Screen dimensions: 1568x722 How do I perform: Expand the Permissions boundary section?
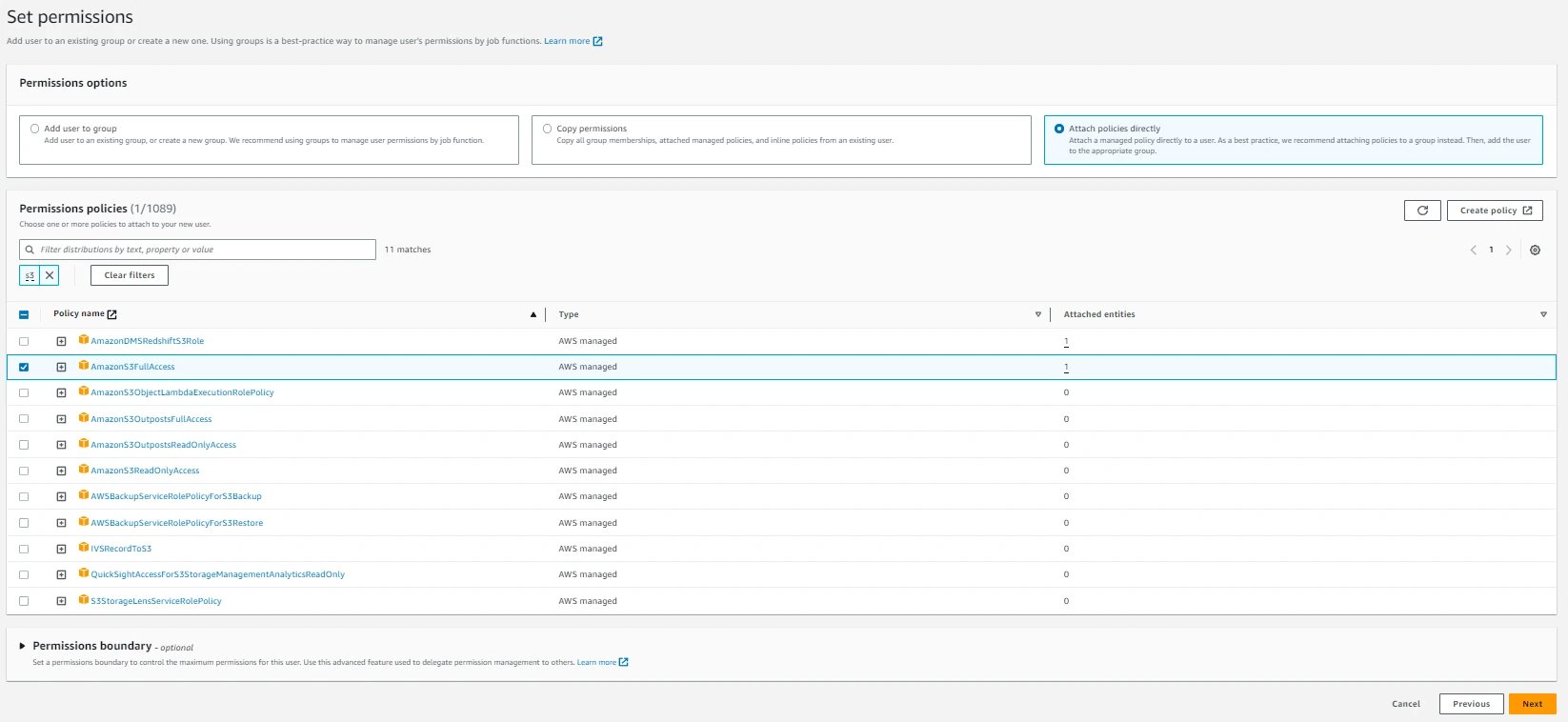click(23, 646)
